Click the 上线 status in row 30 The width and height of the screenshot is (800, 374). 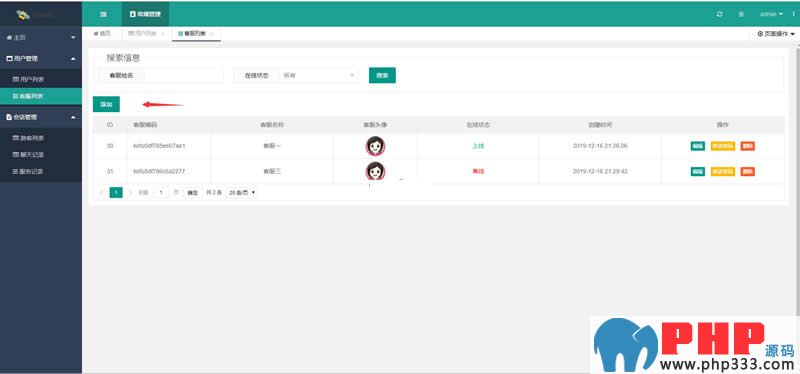[x=478, y=146]
